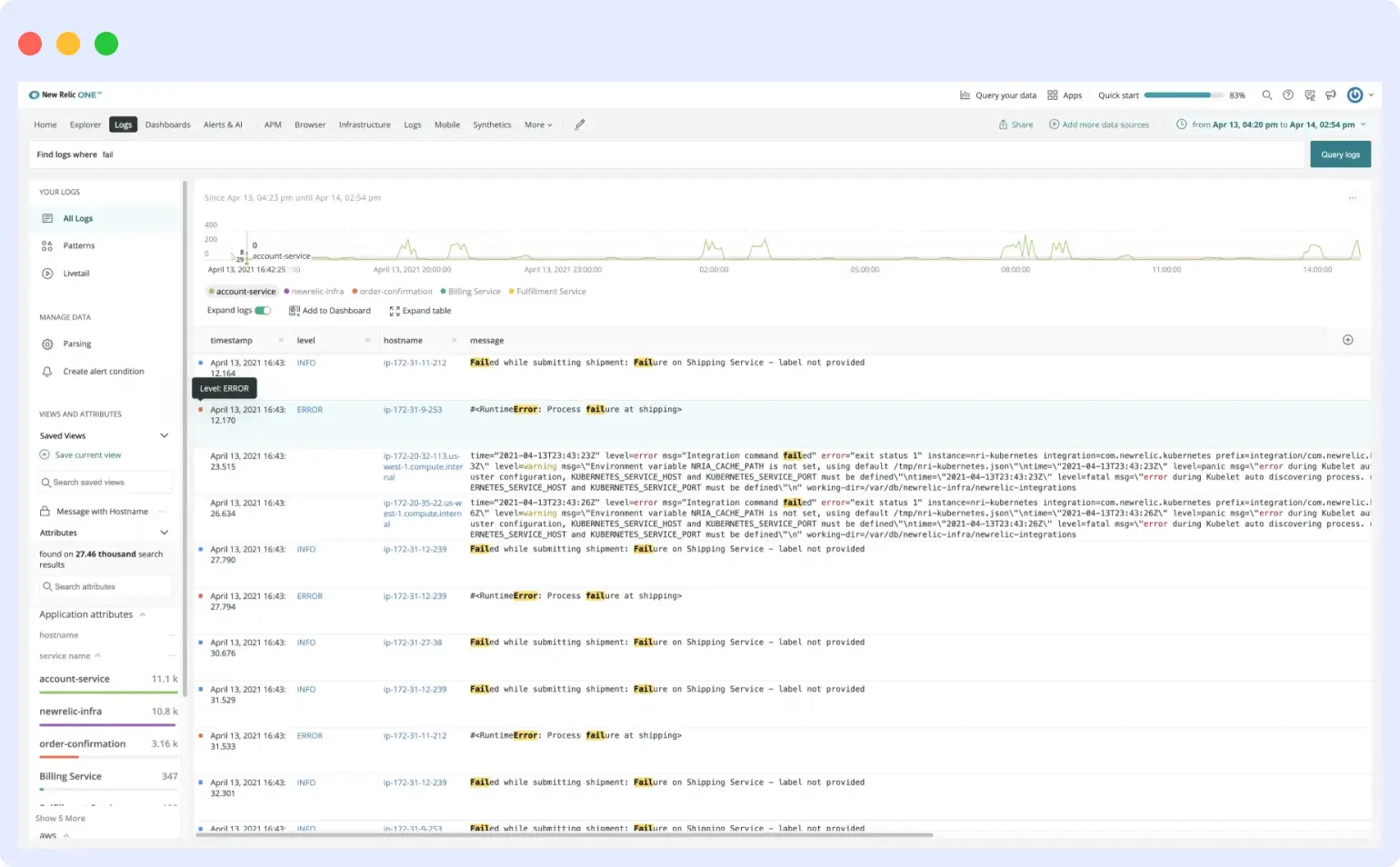1400x867 pixels.
Task: Click Add more data sources plus icon
Action: [1054, 125]
